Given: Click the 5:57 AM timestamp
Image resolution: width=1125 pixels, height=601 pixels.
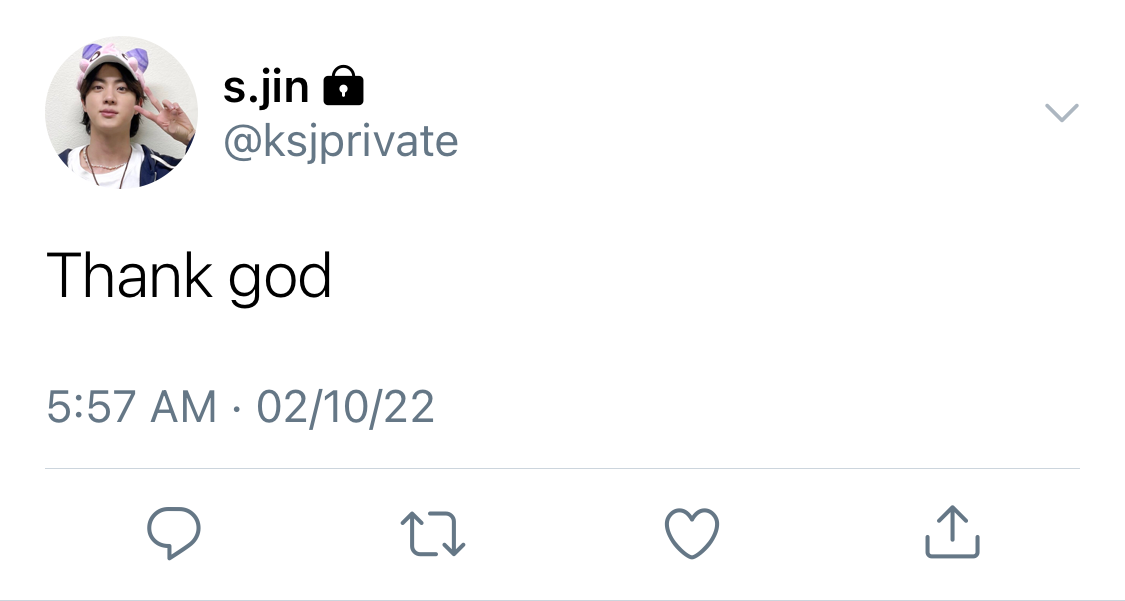Looking at the screenshot, I should tap(131, 407).
